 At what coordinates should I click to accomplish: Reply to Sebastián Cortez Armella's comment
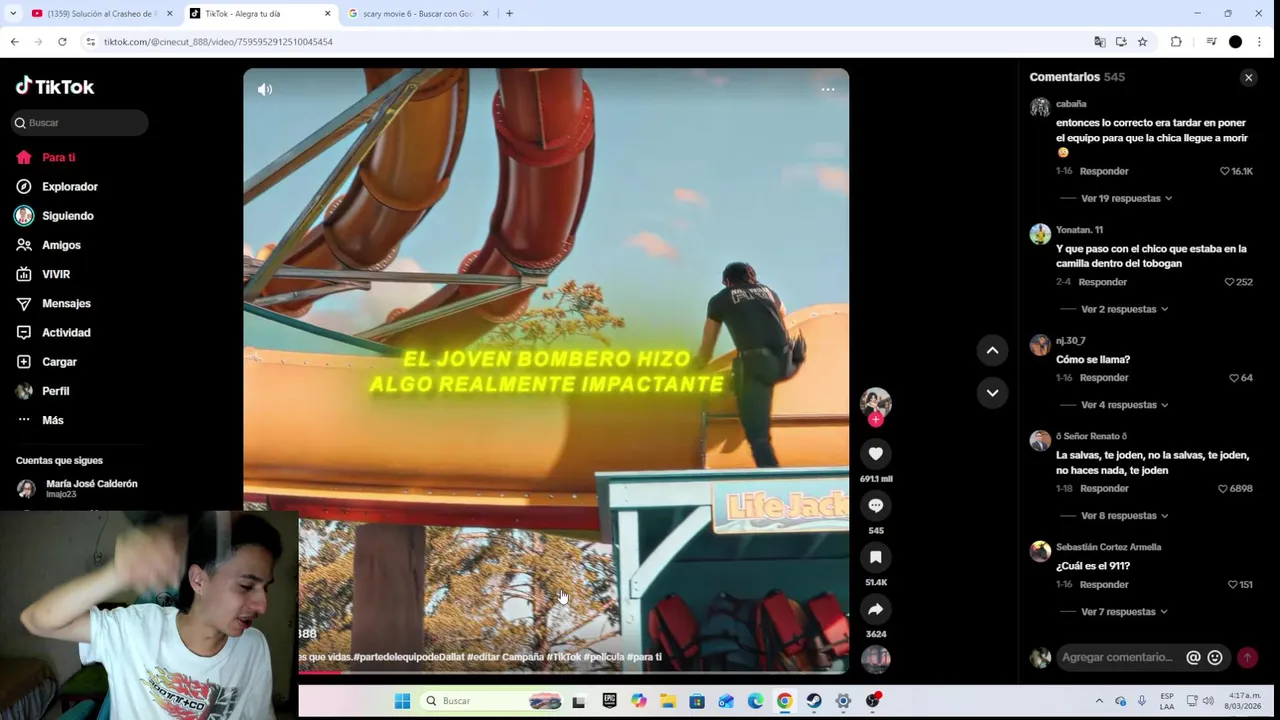(x=1104, y=585)
